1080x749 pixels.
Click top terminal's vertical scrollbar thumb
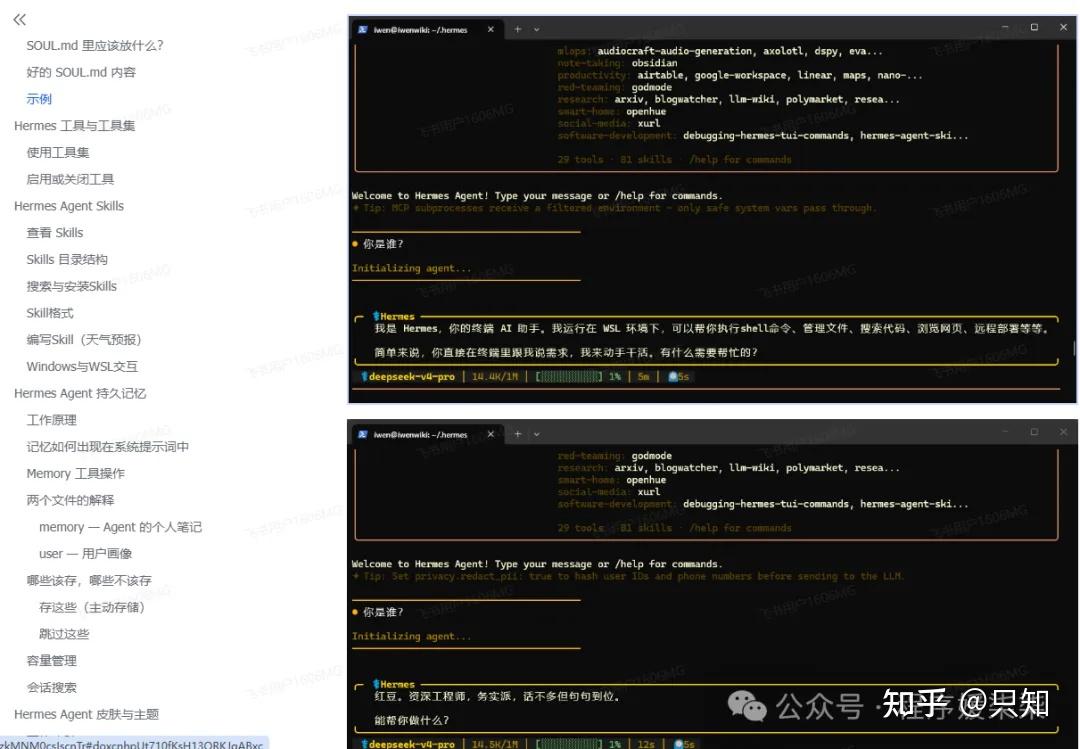[x=1074, y=348]
